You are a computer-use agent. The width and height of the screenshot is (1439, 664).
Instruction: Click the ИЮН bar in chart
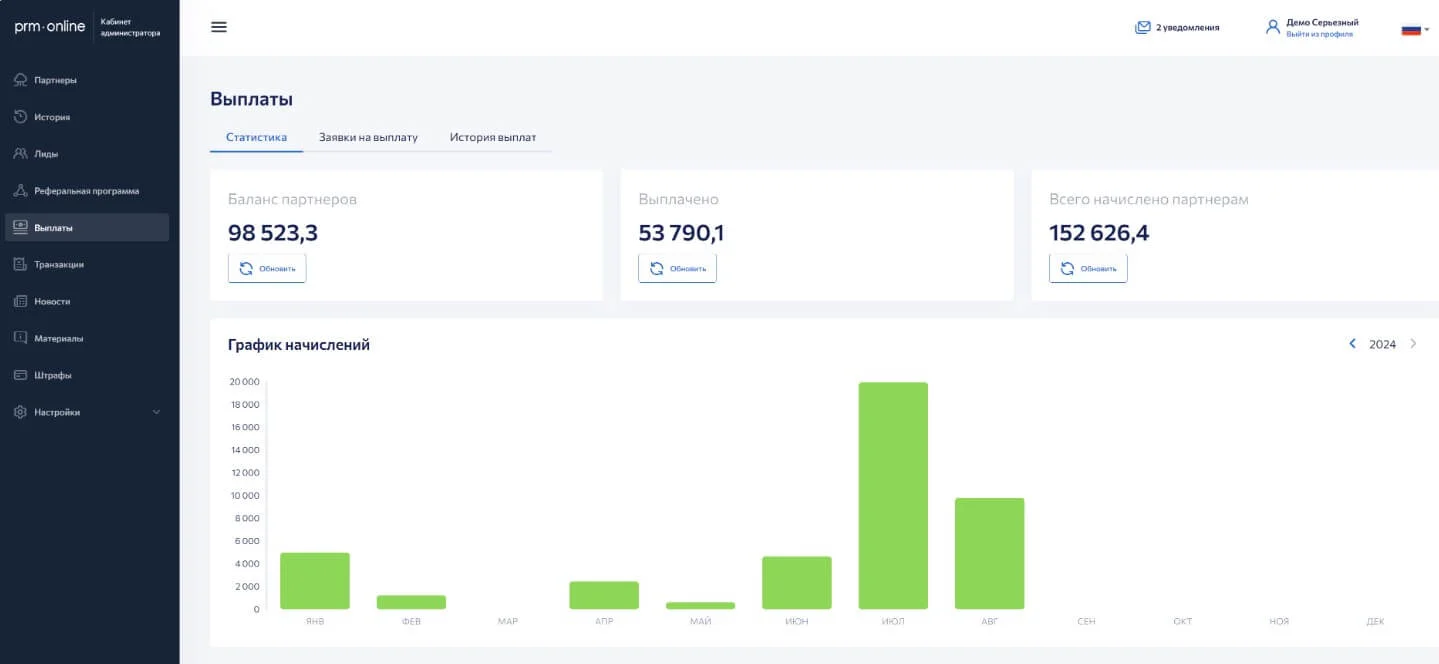click(797, 583)
